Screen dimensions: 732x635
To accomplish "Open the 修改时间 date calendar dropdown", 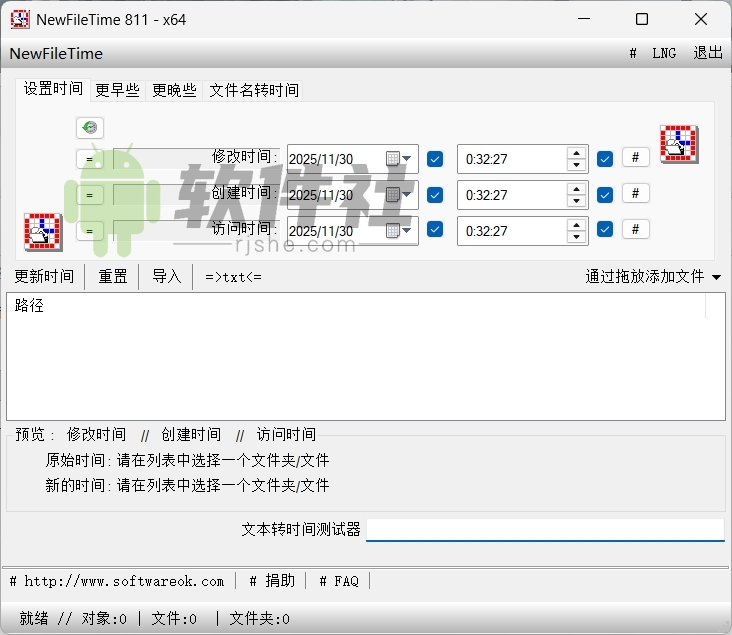I will click(399, 159).
